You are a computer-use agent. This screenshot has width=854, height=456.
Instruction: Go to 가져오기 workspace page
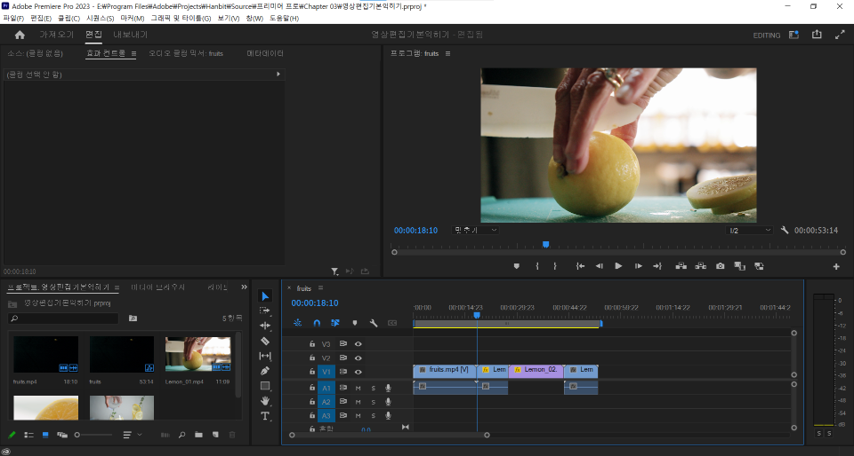[x=56, y=34]
